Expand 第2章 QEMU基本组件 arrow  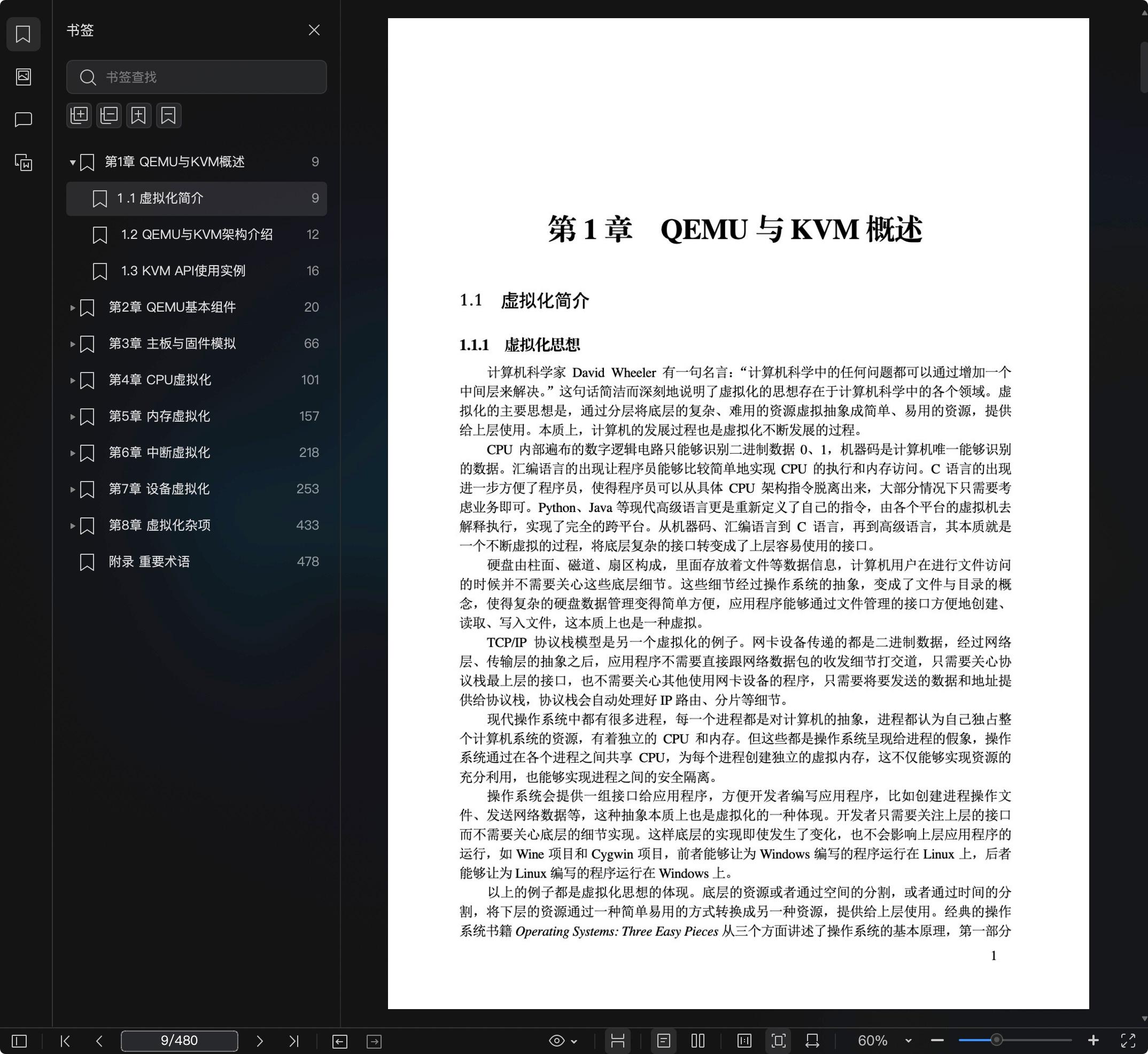click(73, 307)
